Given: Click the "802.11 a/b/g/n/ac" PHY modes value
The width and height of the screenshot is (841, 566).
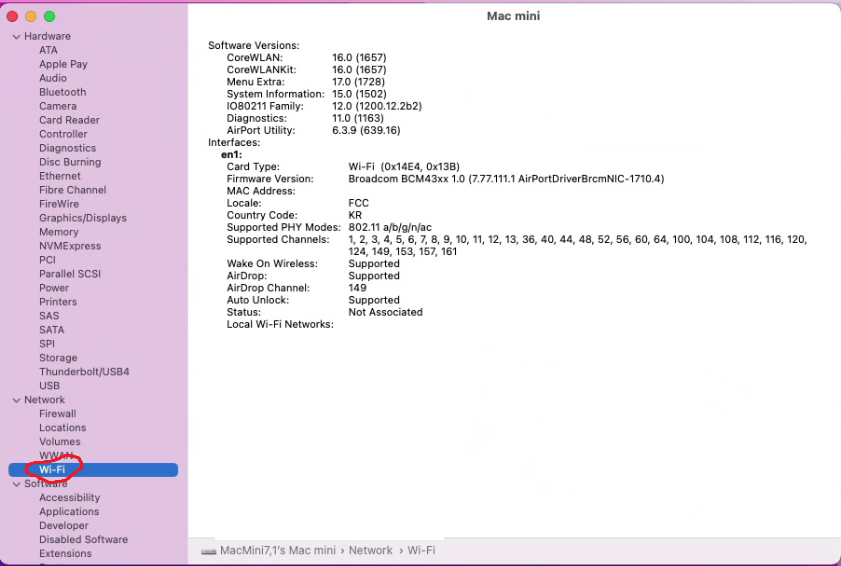Looking at the screenshot, I should pos(390,227).
